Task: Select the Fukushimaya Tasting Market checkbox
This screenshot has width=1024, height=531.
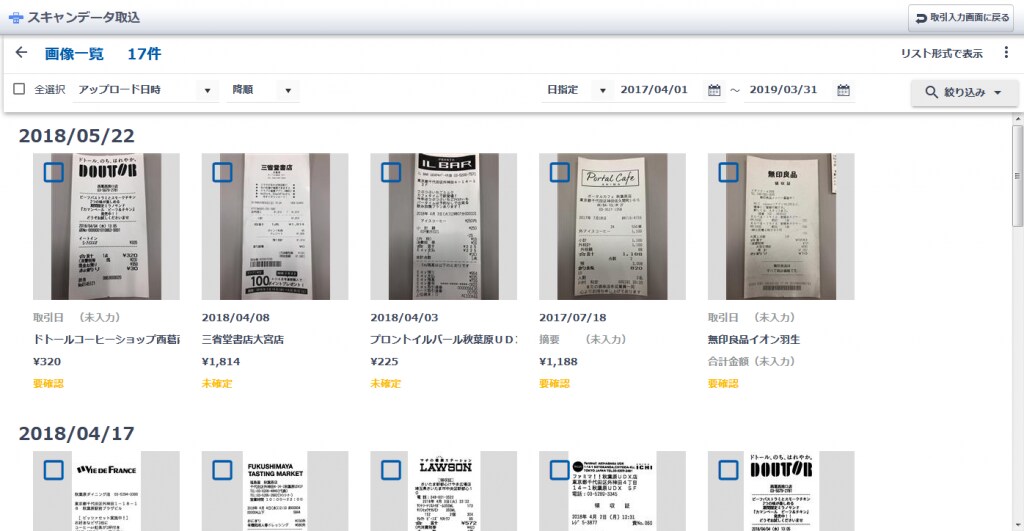Action: (x=222, y=470)
